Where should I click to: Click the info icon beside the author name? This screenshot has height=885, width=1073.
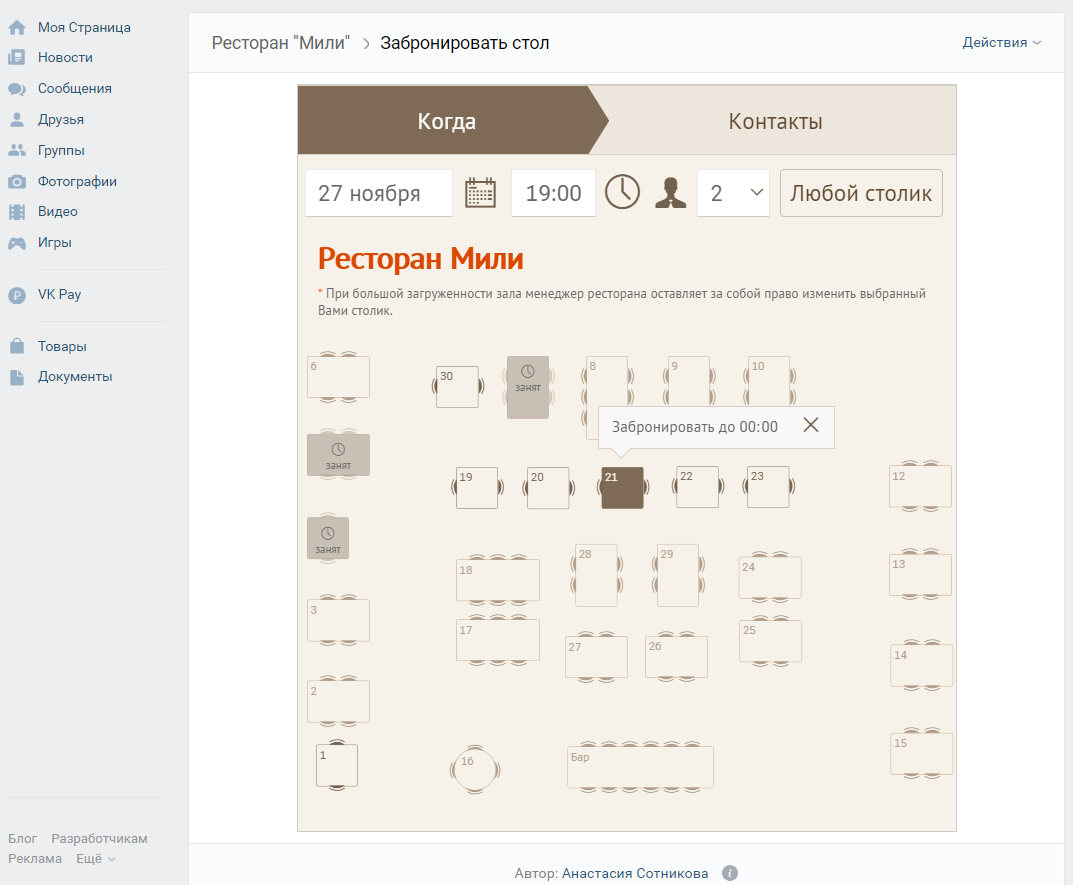(x=730, y=873)
